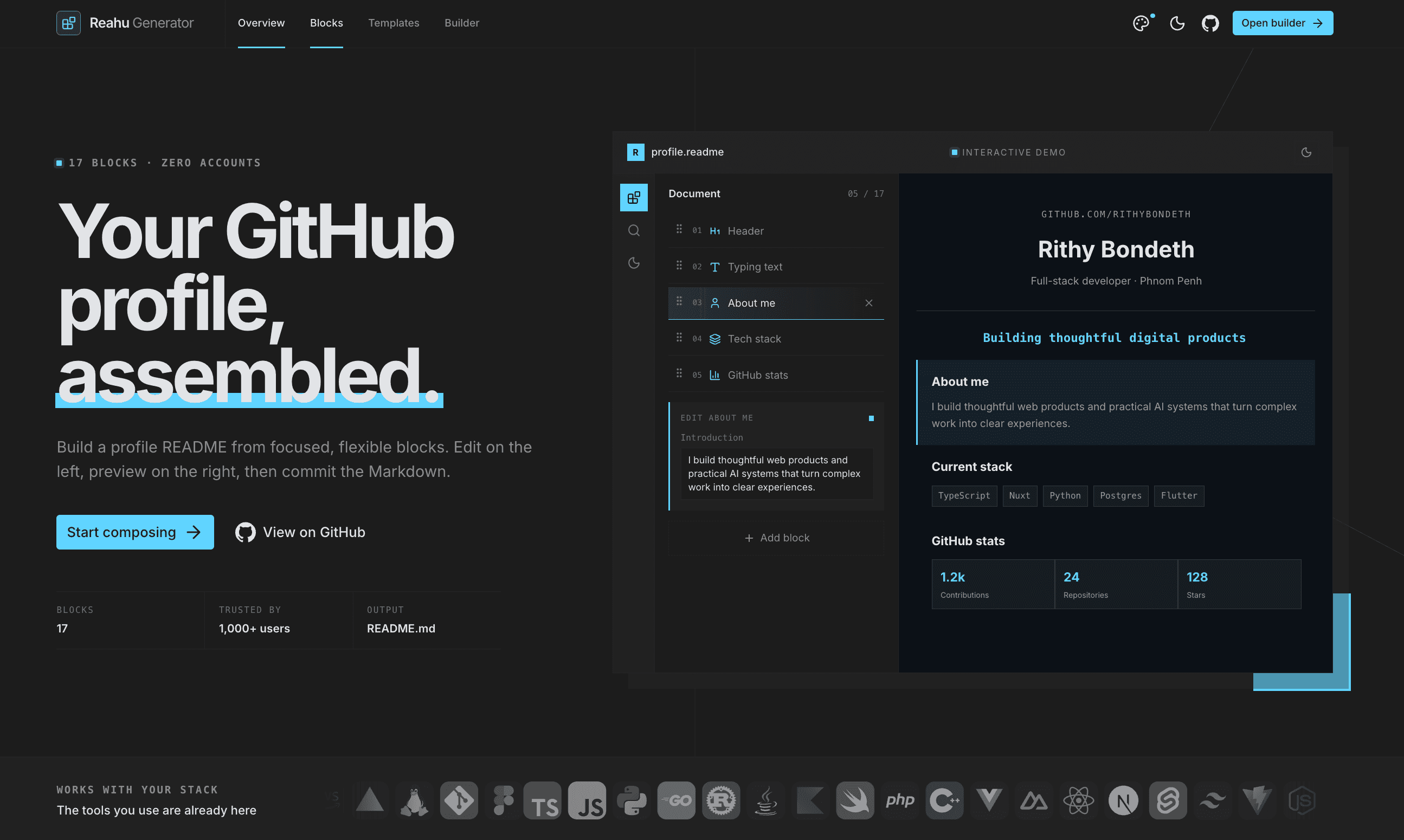Click the 24 Repositories stat card
This screenshot has height=840, width=1404.
tap(1116, 584)
